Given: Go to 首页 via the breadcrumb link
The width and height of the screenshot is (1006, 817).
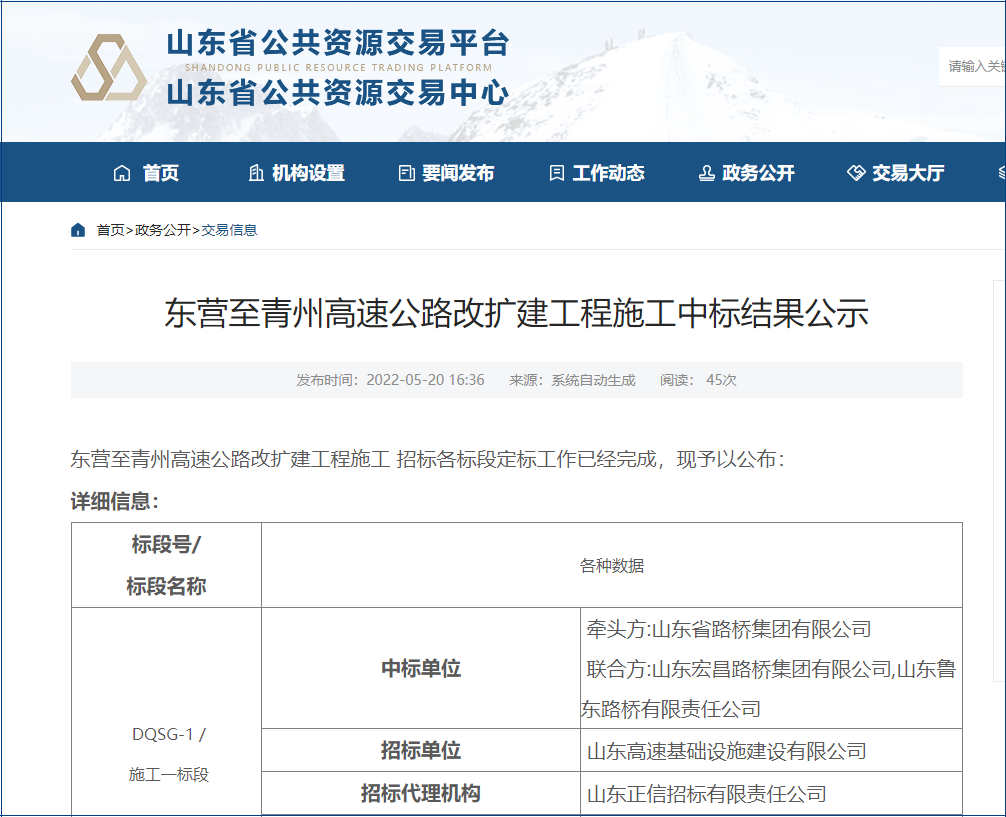Looking at the screenshot, I should [x=110, y=230].
